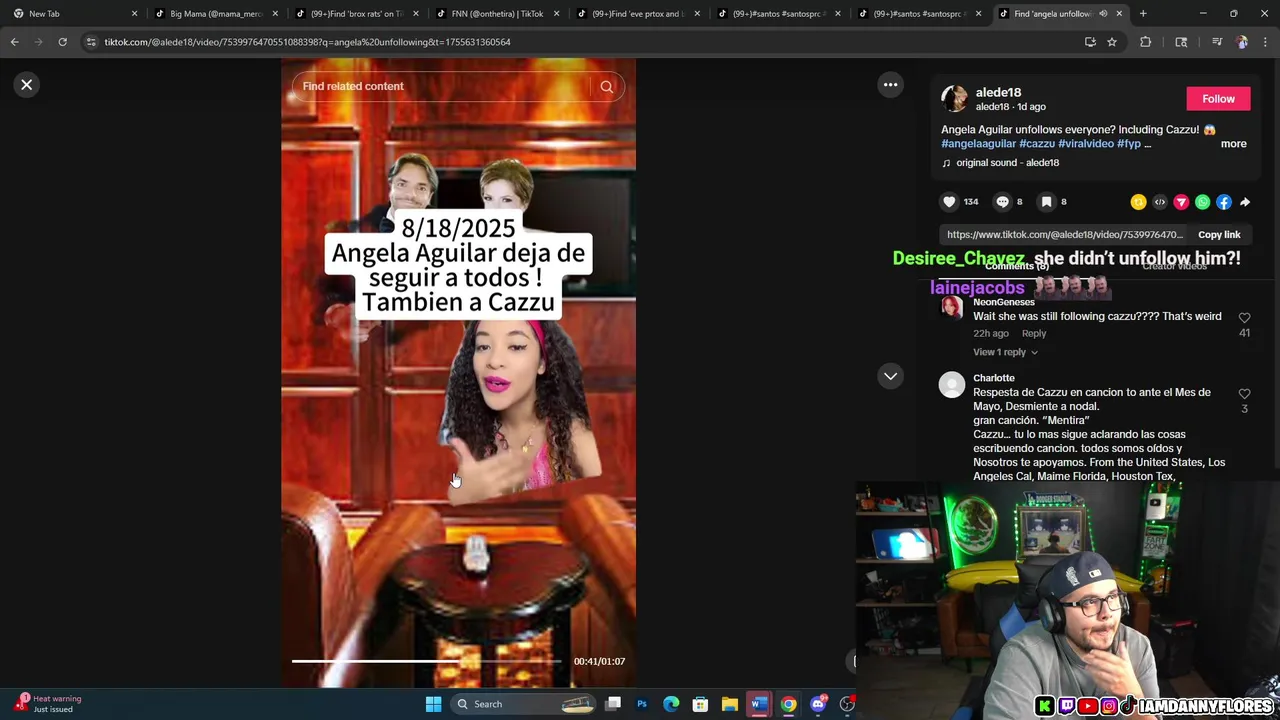Click the site info icon in address bar
The height and width of the screenshot is (720, 1280).
(x=91, y=42)
